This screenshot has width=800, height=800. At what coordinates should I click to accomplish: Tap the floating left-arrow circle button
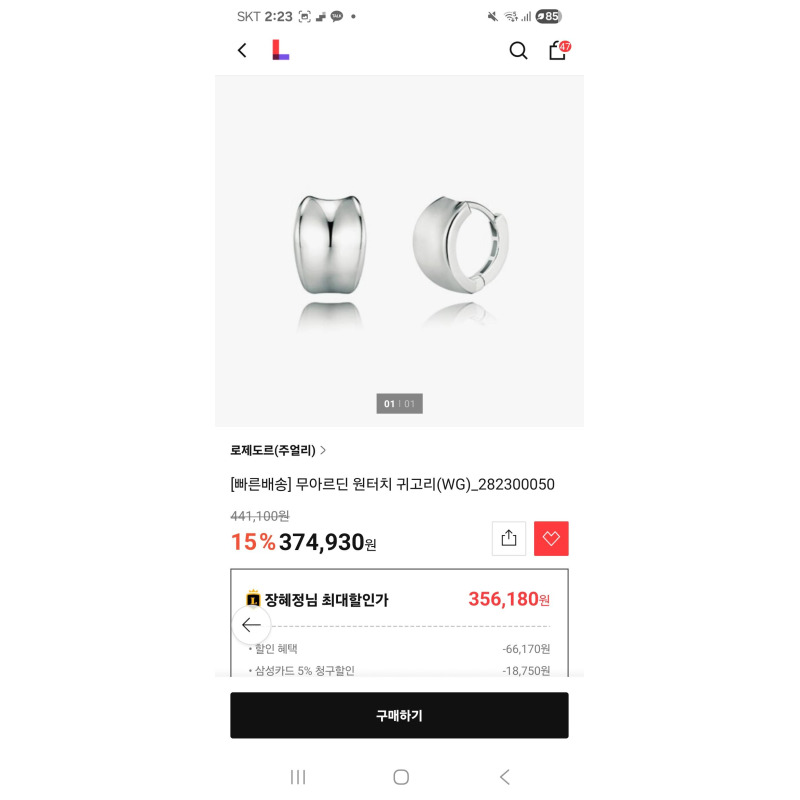point(252,624)
